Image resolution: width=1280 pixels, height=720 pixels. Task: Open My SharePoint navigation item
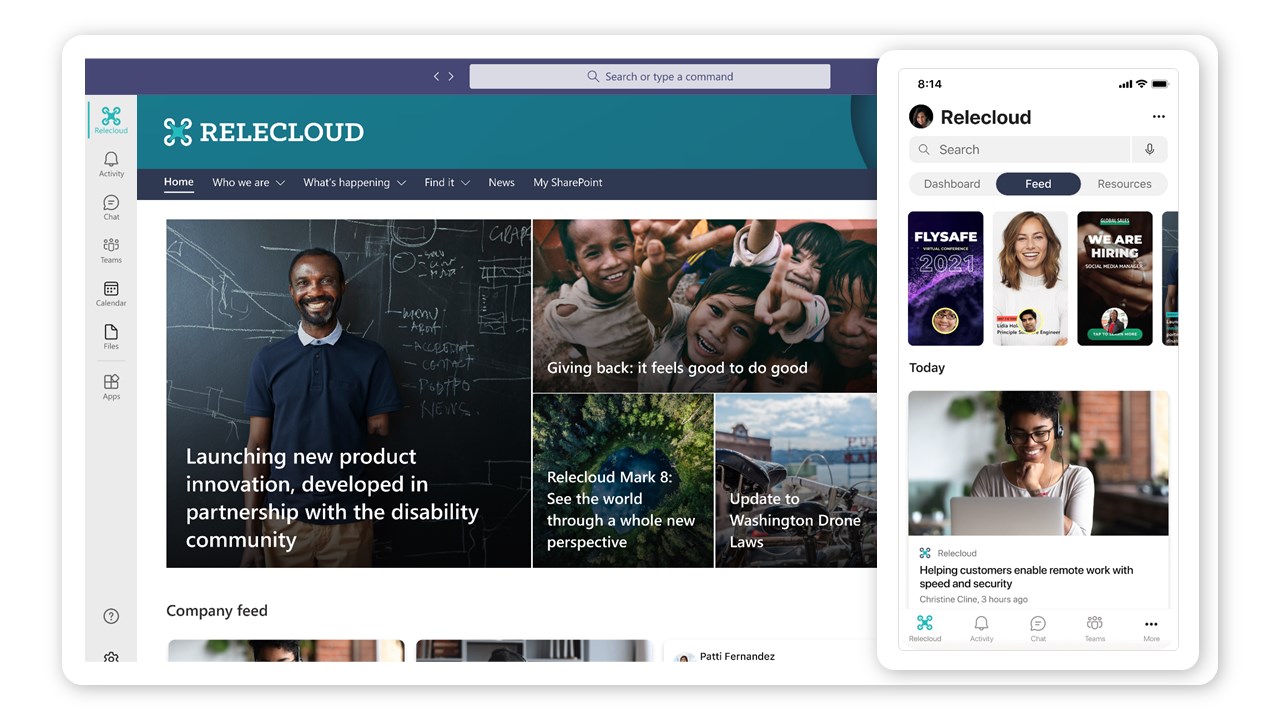(x=568, y=183)
